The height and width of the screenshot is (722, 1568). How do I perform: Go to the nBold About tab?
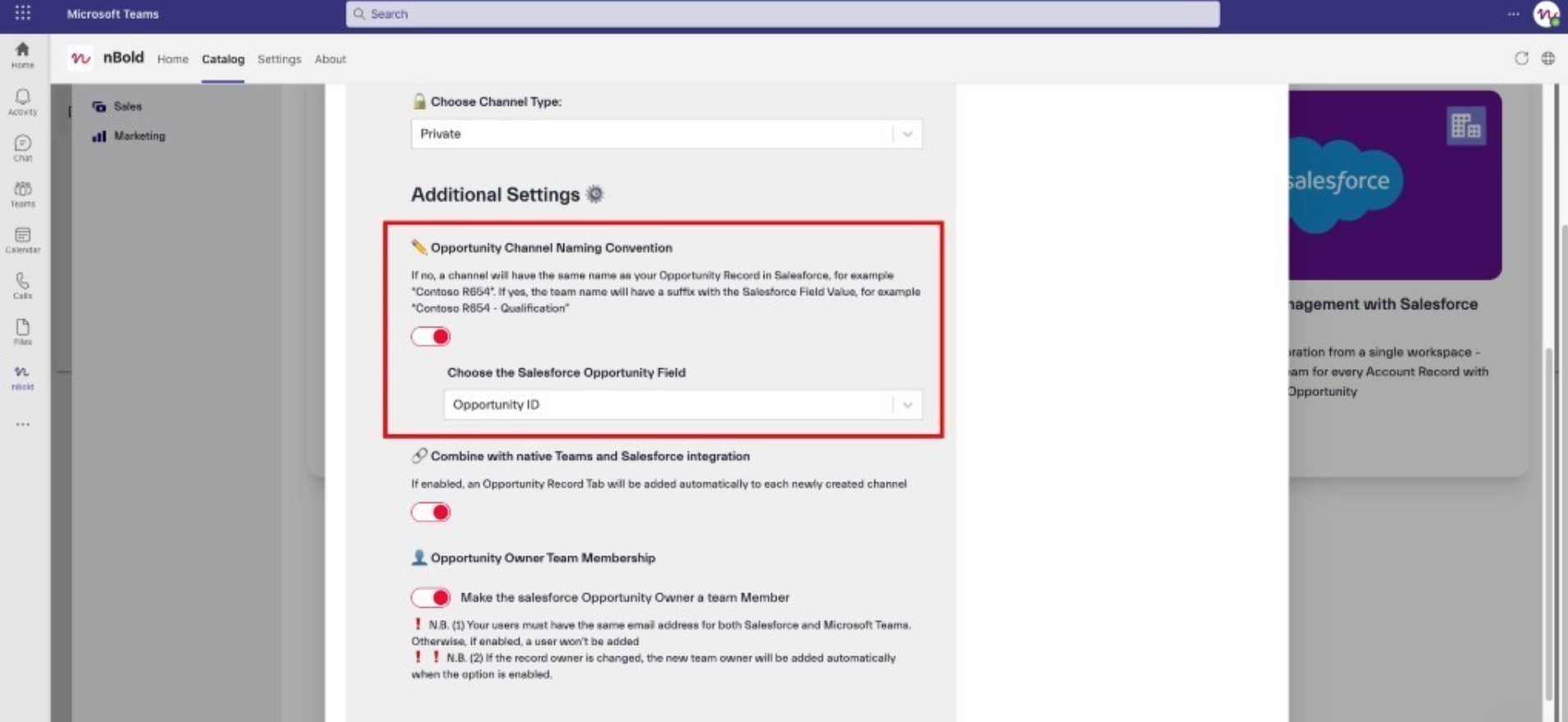[x=330, y=59]
